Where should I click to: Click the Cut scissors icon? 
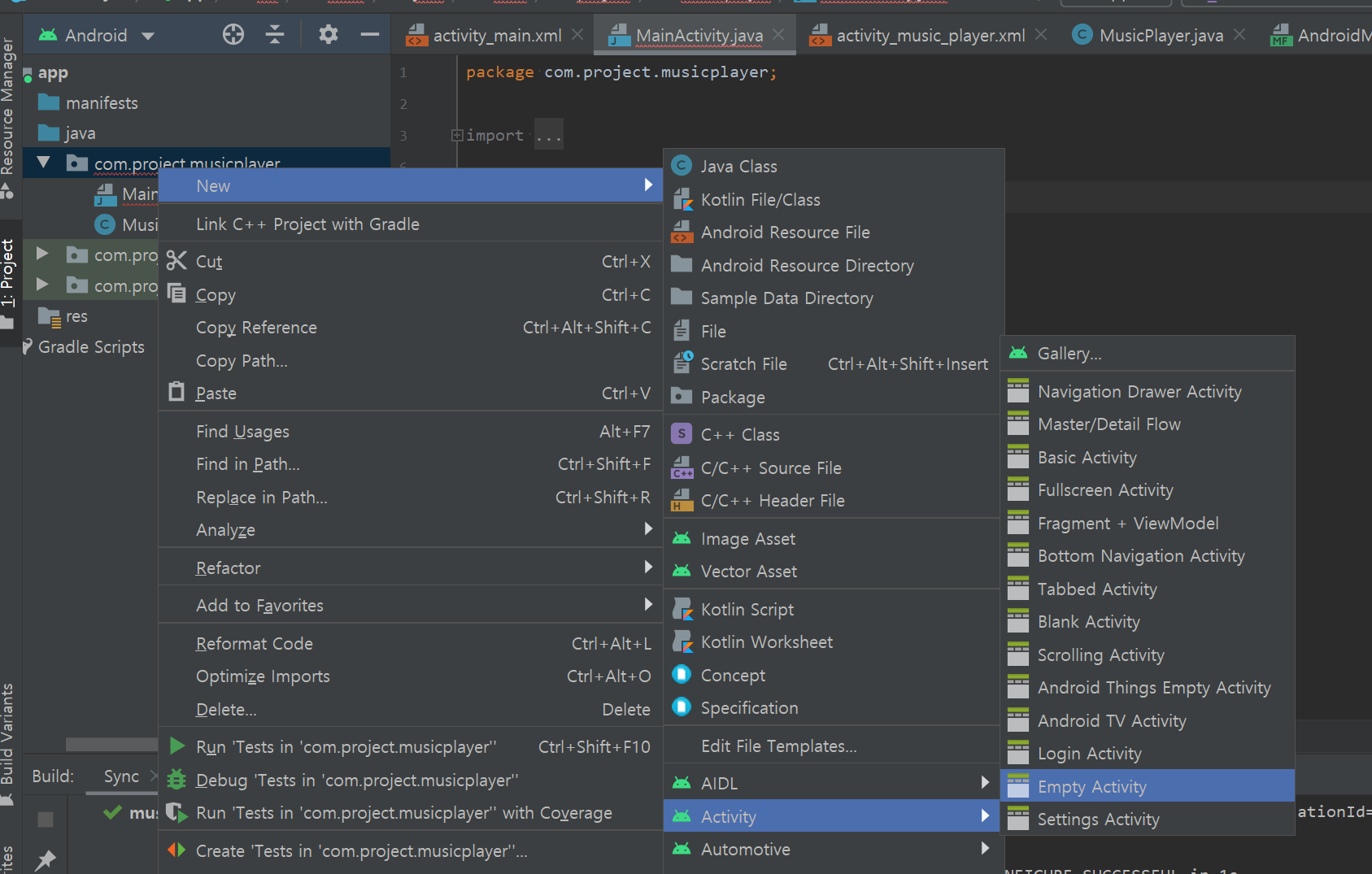point(176,261)
